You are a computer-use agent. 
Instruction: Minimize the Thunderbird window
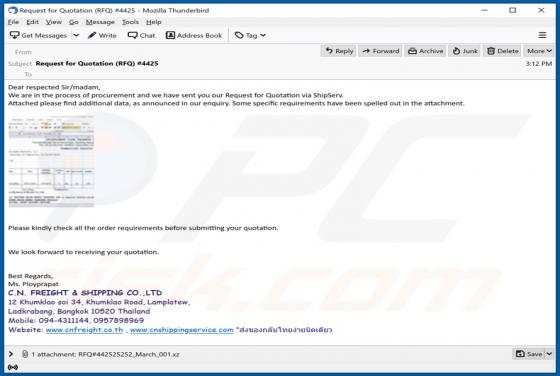(484, 10)
